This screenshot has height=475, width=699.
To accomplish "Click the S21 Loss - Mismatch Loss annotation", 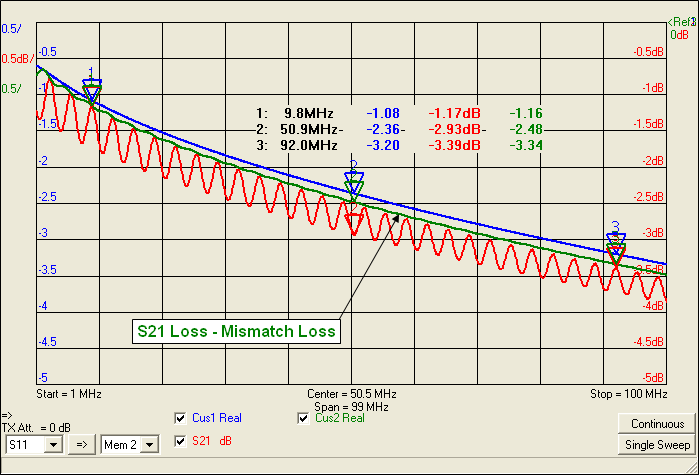I will coord(237,328).
